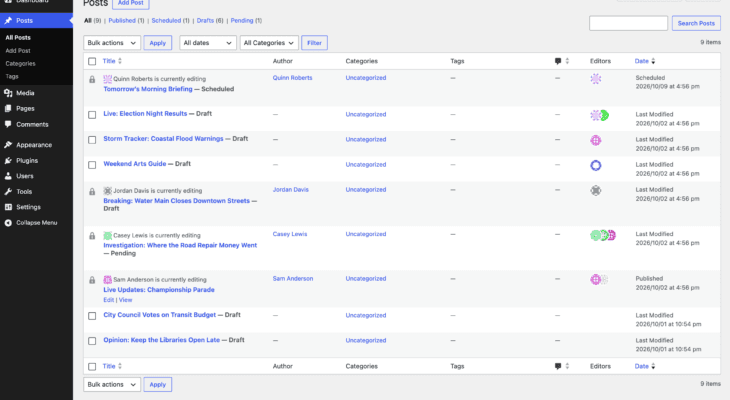
Task: Click the lock icon on Live Updates: Championship Parade row
Action: click(92, 280)
